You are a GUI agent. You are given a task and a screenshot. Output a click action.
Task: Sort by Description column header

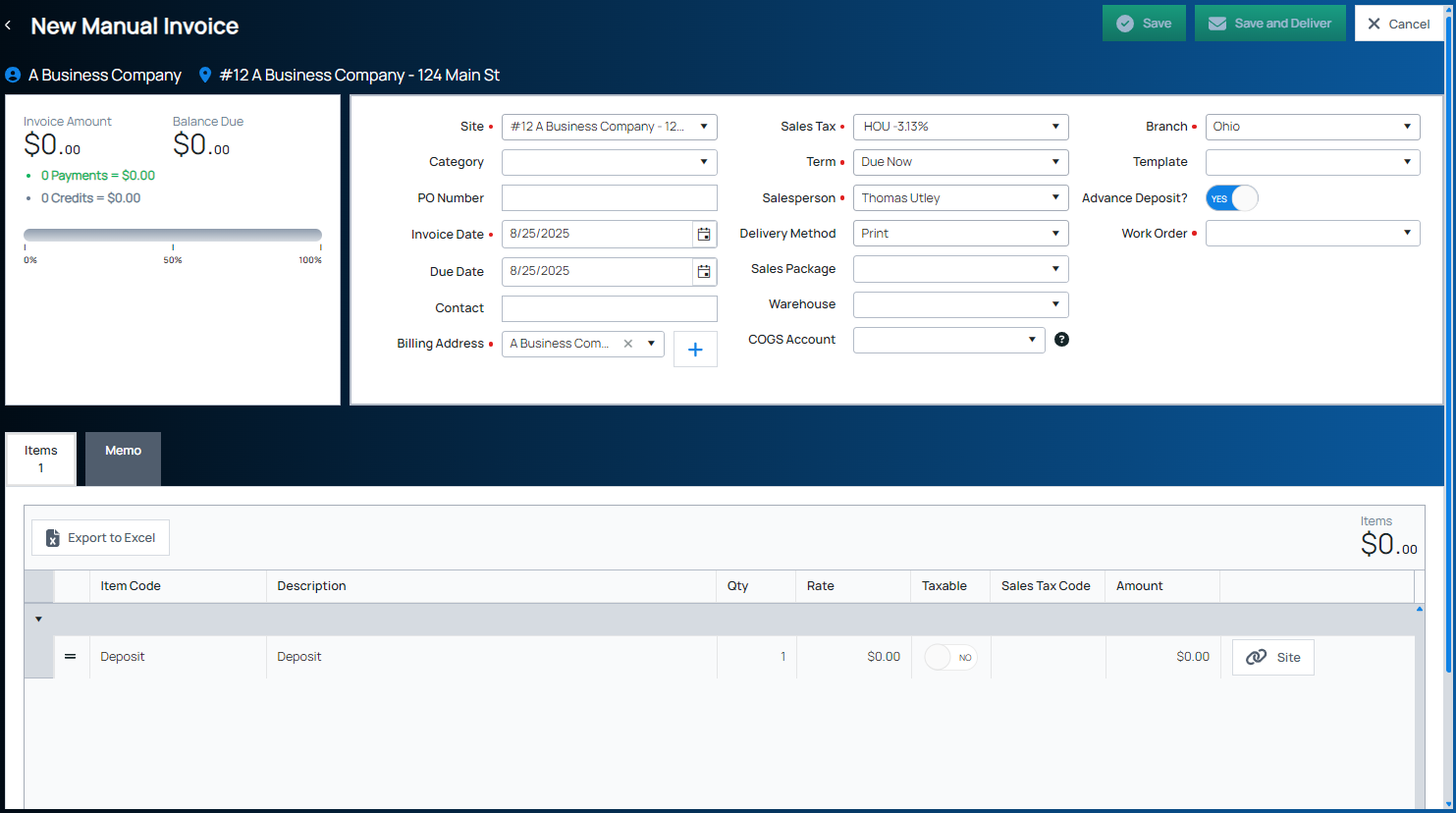(x=491, y=586)
